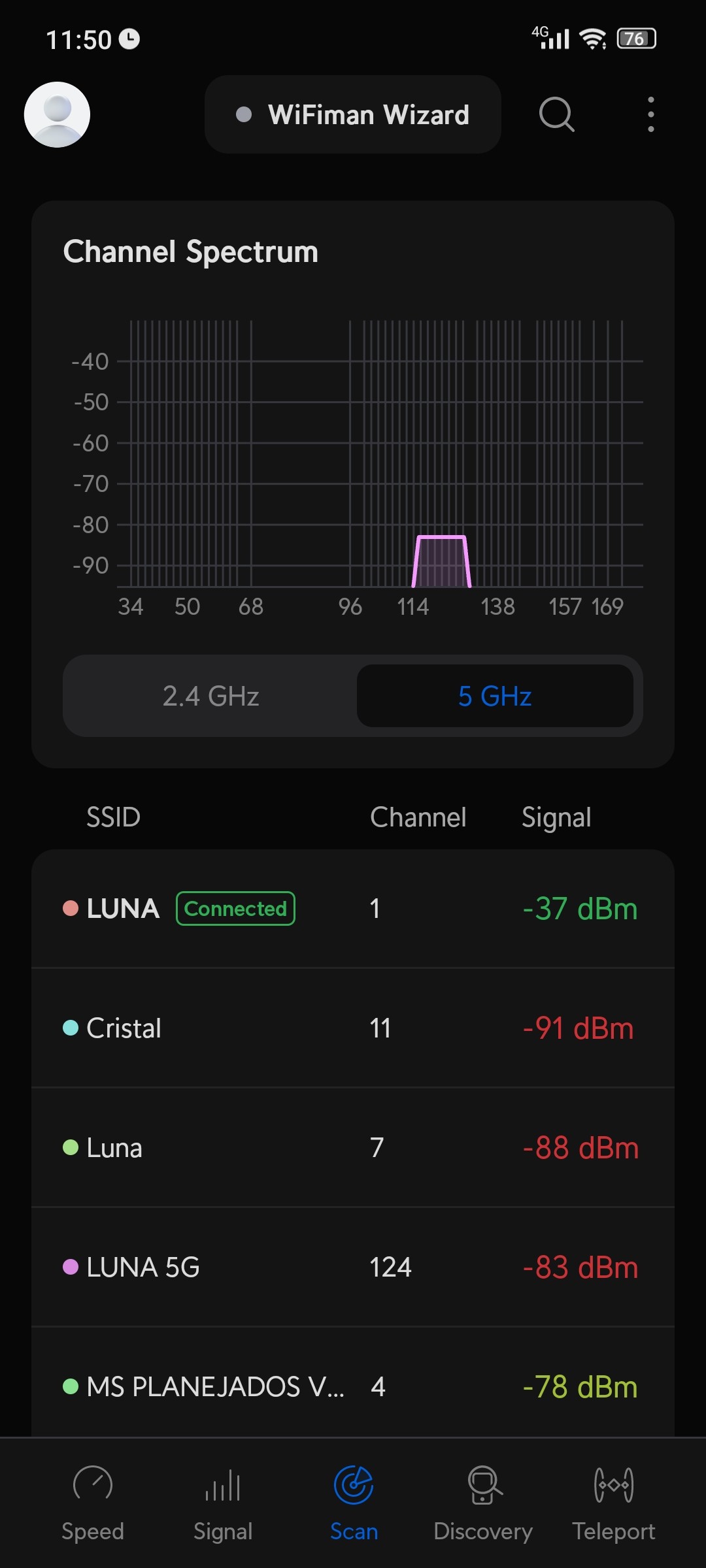
Task: Select the Scan radar tab
Action: click(x=354, y=1501)
